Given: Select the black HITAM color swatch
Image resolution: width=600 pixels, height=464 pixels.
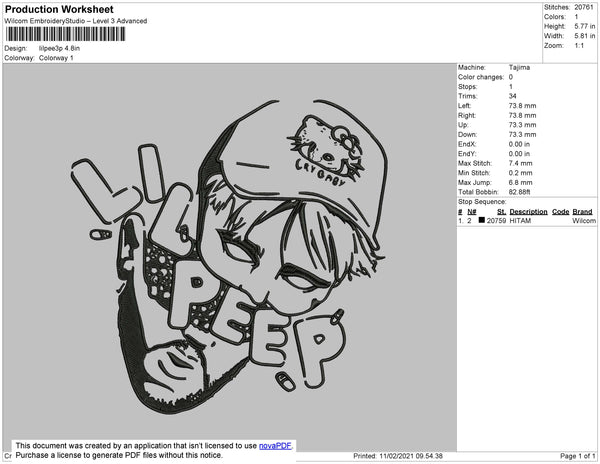Looking at the screenshot, I should [481, 220].
